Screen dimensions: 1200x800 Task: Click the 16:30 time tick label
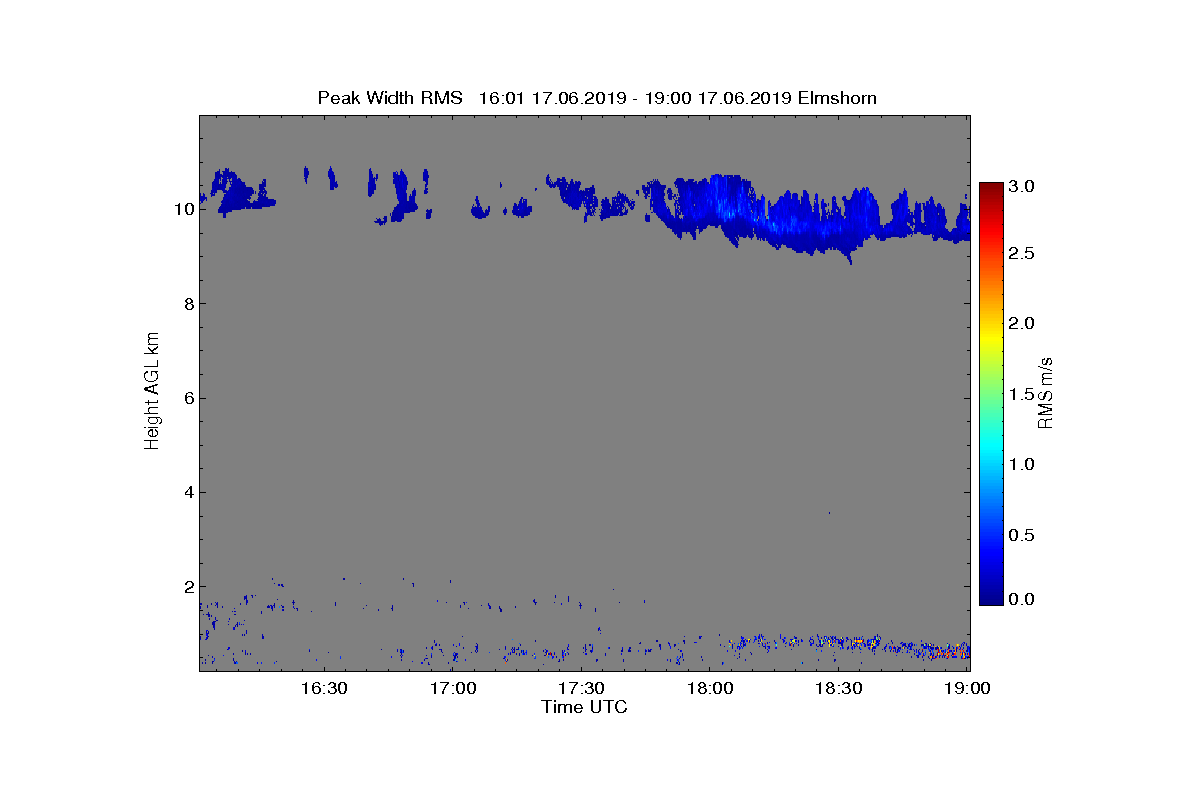click(x=325, y=689)
